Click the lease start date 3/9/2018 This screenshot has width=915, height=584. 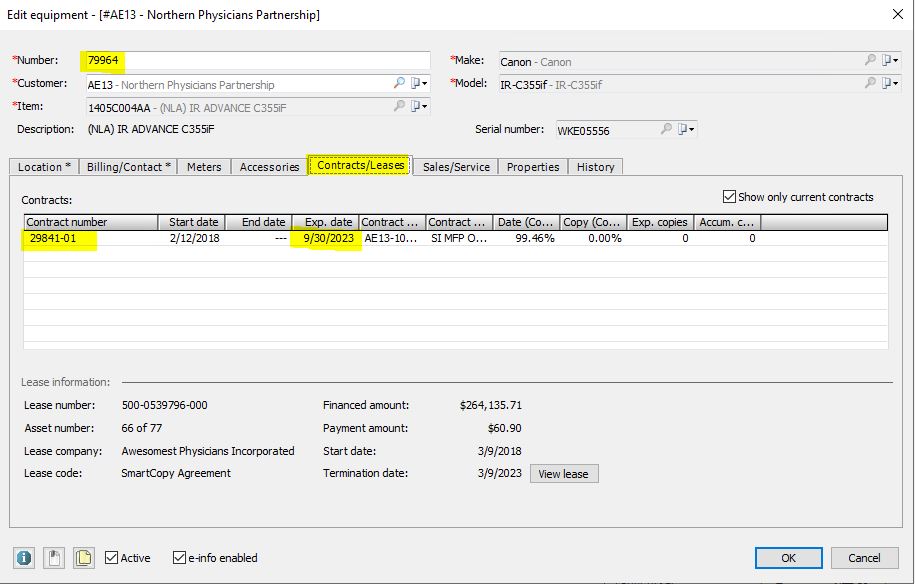click(500, 451)
